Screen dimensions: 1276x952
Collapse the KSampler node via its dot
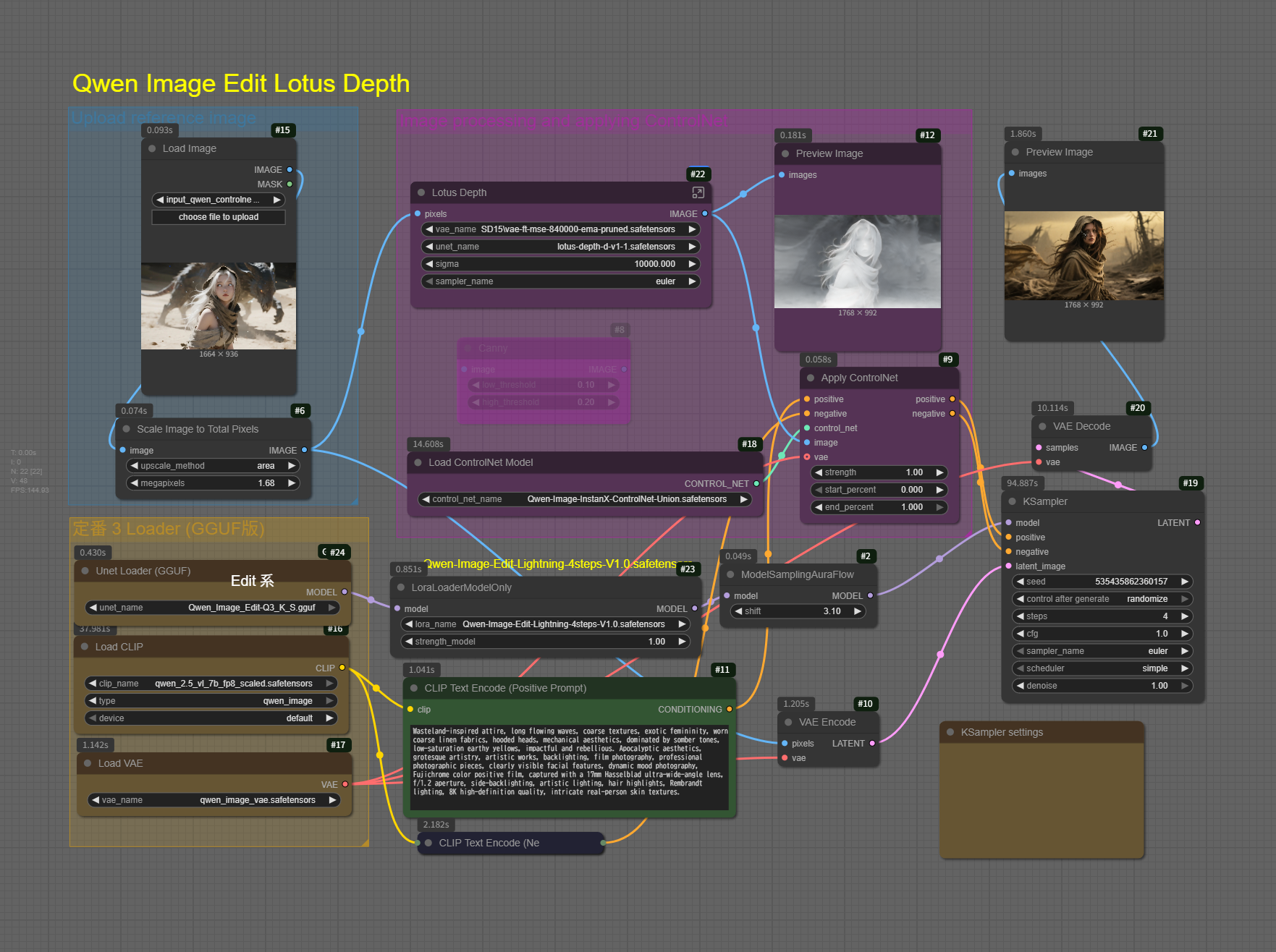click(x=1012, y=501)
